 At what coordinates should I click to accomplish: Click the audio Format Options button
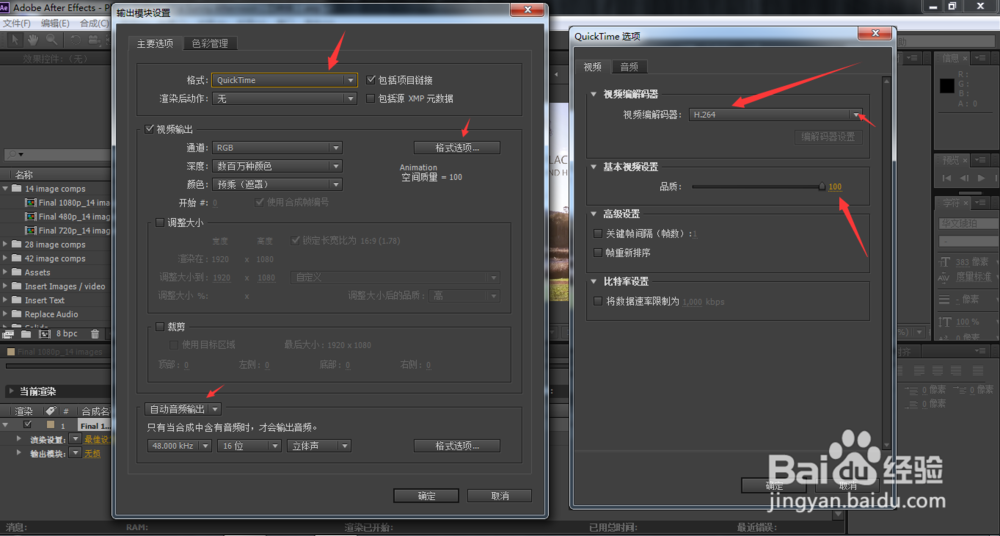pos(457,445)
